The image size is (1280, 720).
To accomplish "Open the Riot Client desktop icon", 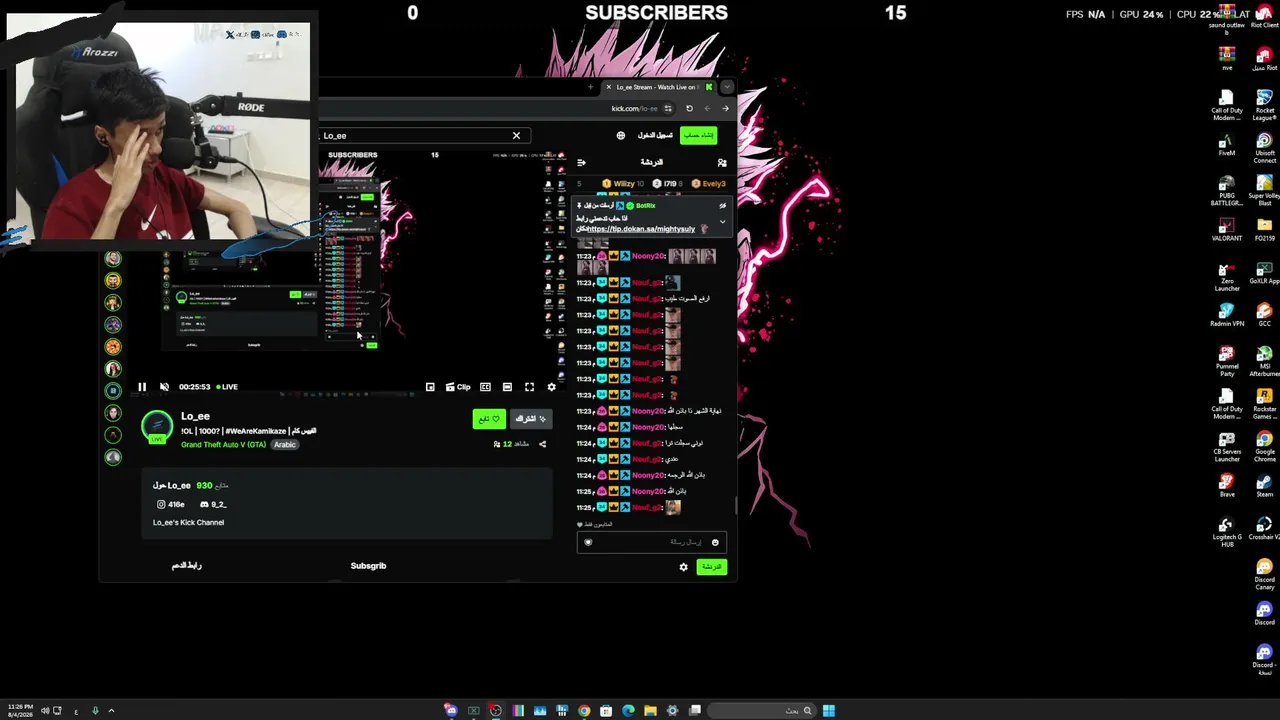I will 1265,16.
